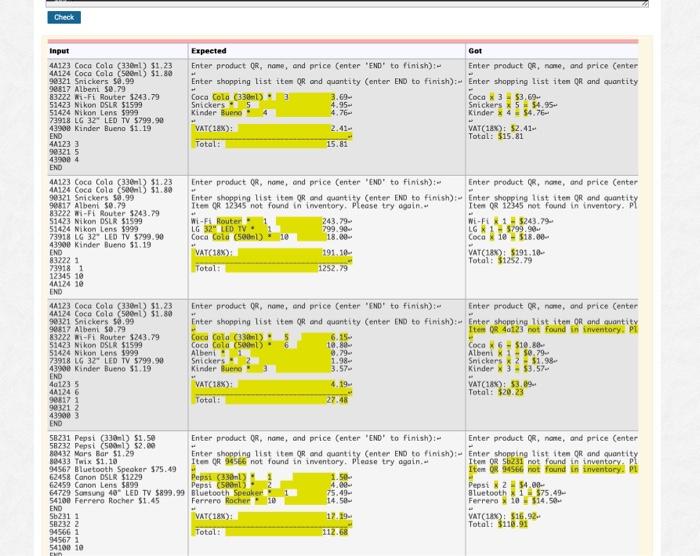The height and width of the screenshot is (556, 700).
Task: Click the 'Bluetooth Speaker * 1 75.49' Expected line
Action: (271, 493)
